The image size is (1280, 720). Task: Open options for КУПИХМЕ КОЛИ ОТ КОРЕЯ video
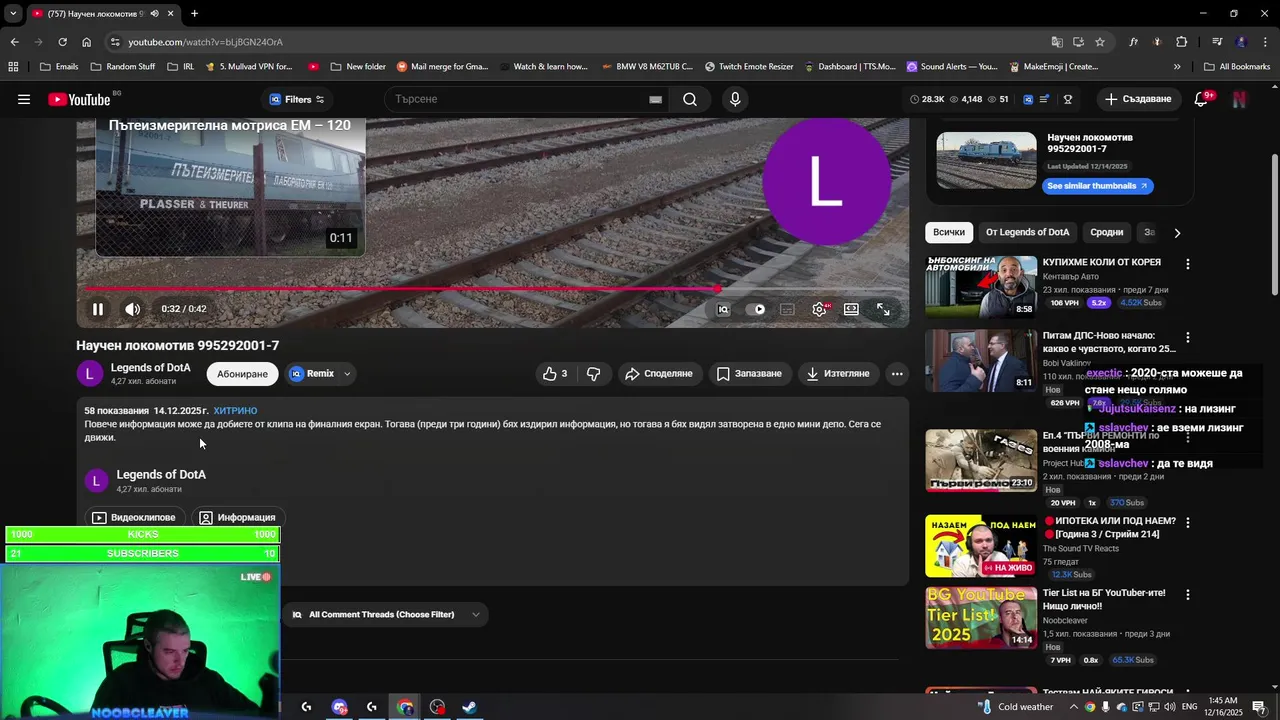(1188, 264)
